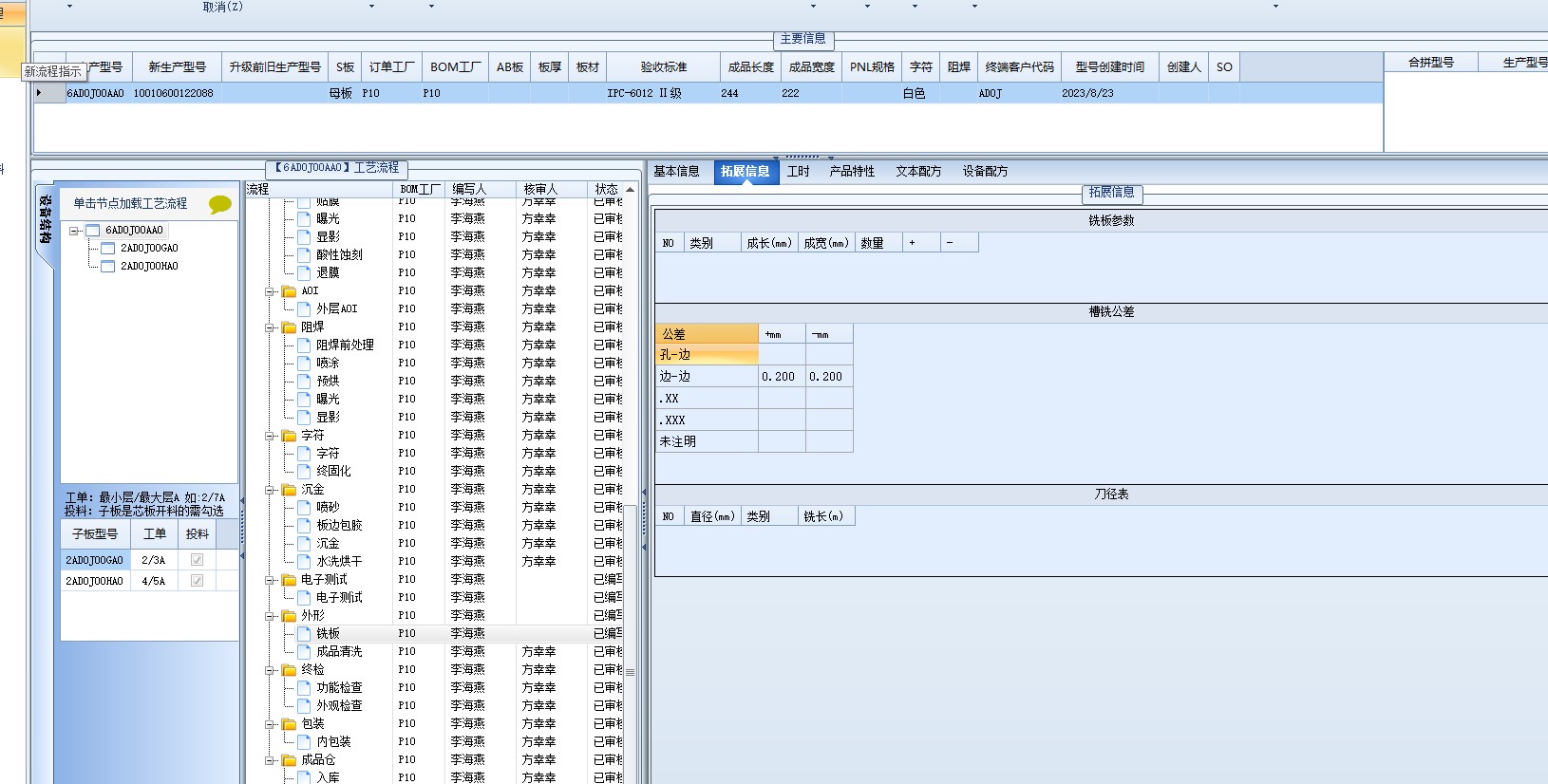
Task: Click the 阻焊 folder icon
Action: click(x=289, y=327)
